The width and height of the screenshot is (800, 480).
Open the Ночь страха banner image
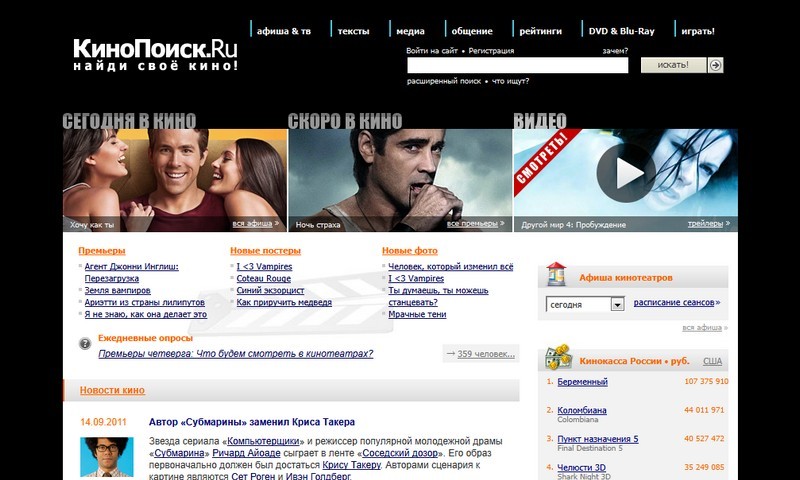point(400,180)
